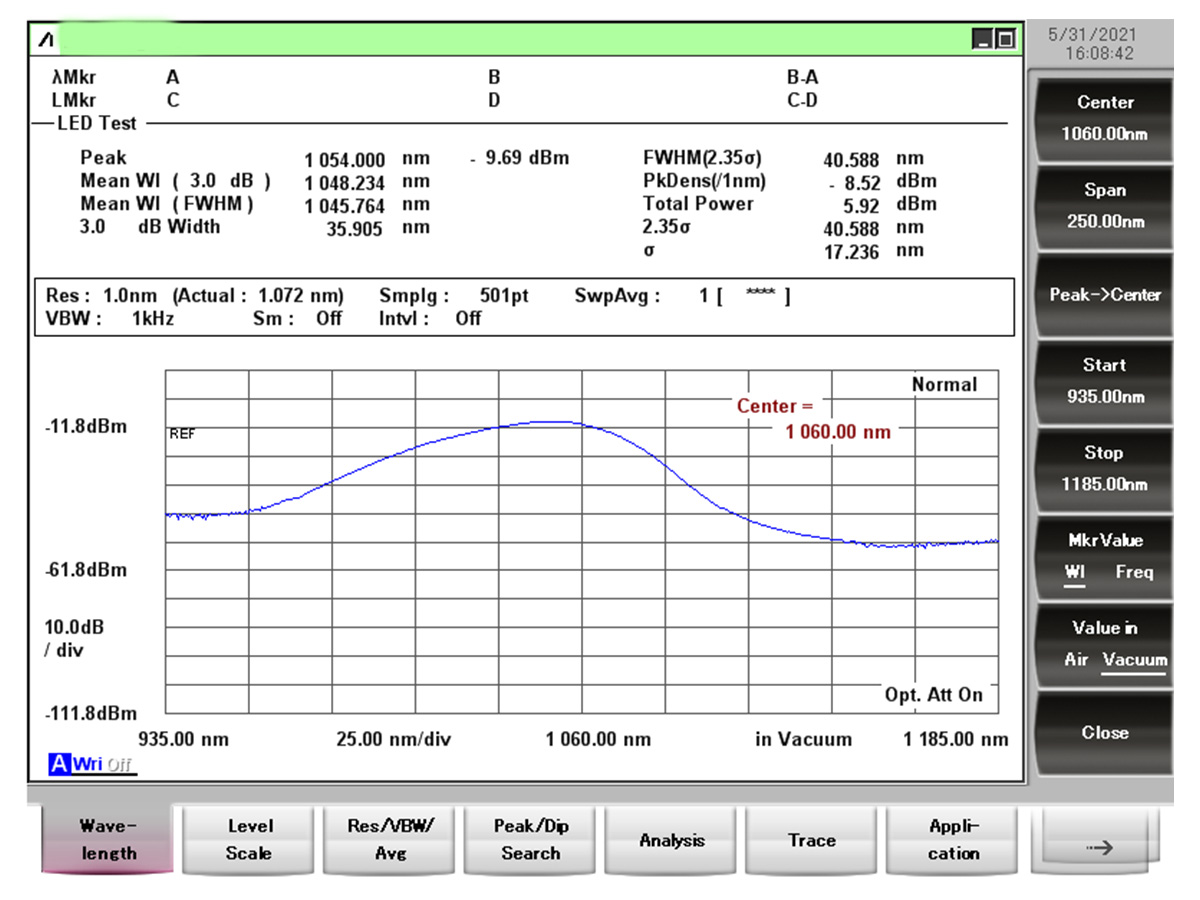Open the Application menu

point(953,840)
